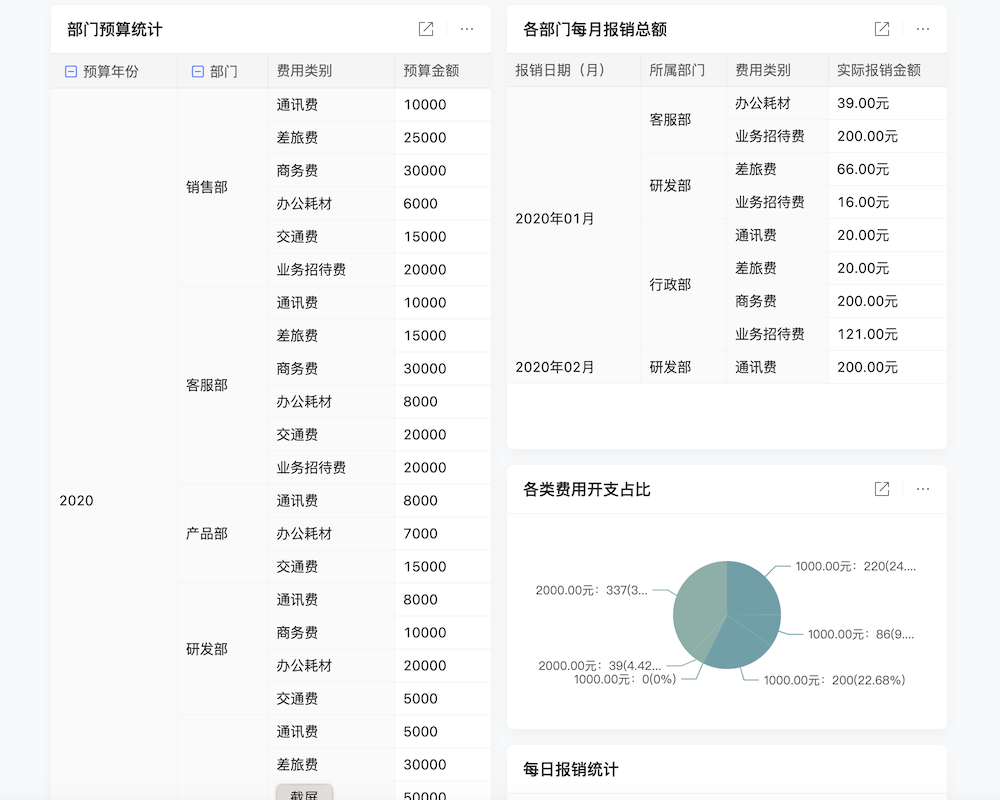
Task: Open 各部门每月报销总额 in new window
Action: [881, 29]
